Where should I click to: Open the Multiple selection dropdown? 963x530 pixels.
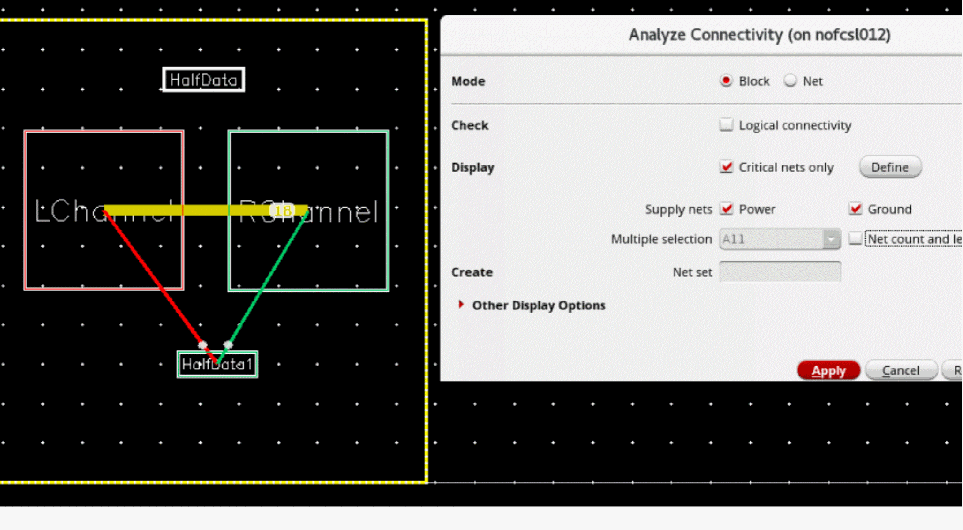[779, 239]
